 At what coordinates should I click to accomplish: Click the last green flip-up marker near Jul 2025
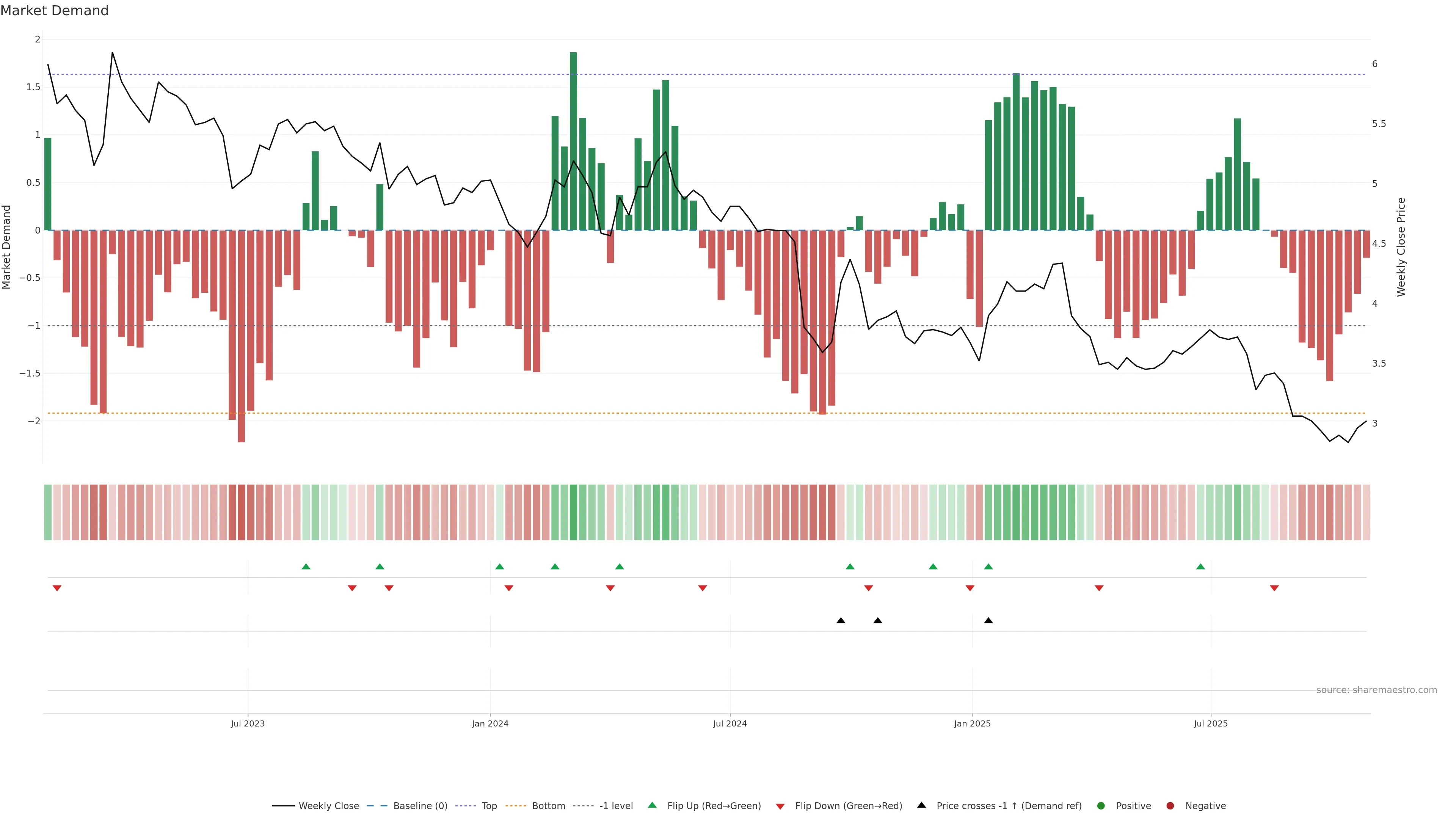click(x=1200, y=566)
